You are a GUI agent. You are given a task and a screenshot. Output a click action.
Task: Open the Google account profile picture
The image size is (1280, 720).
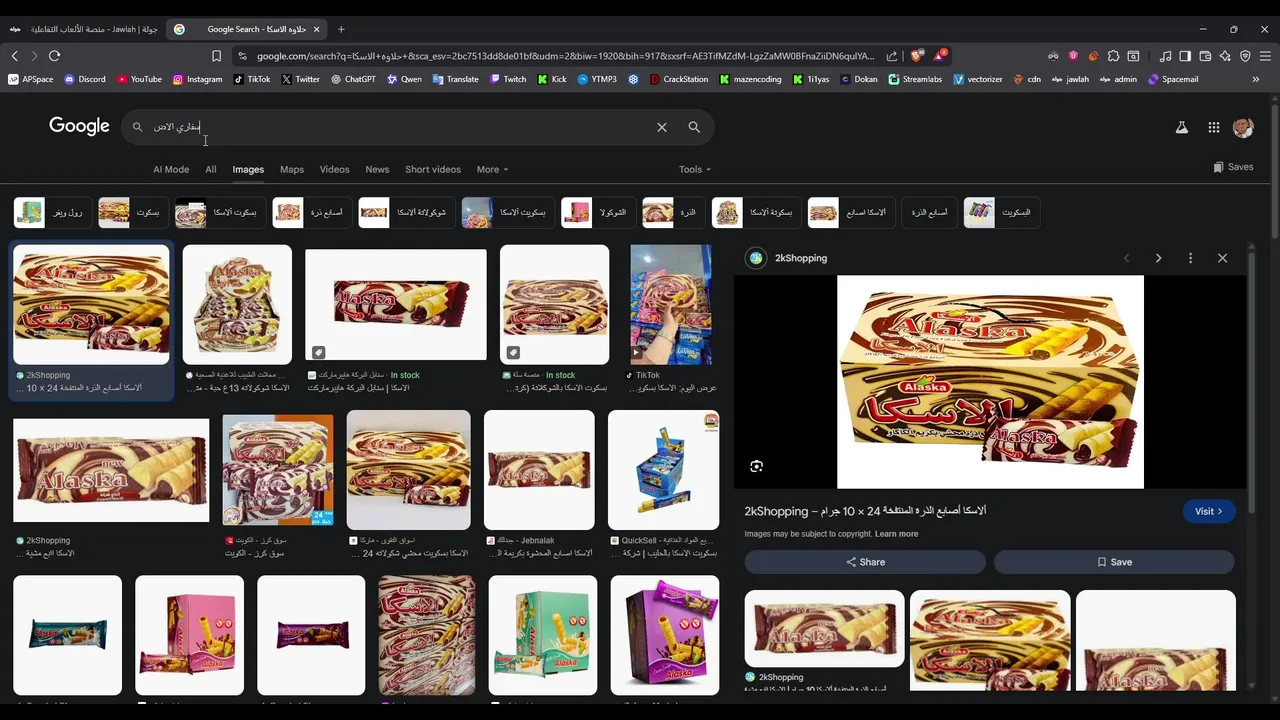point(1243,127)
